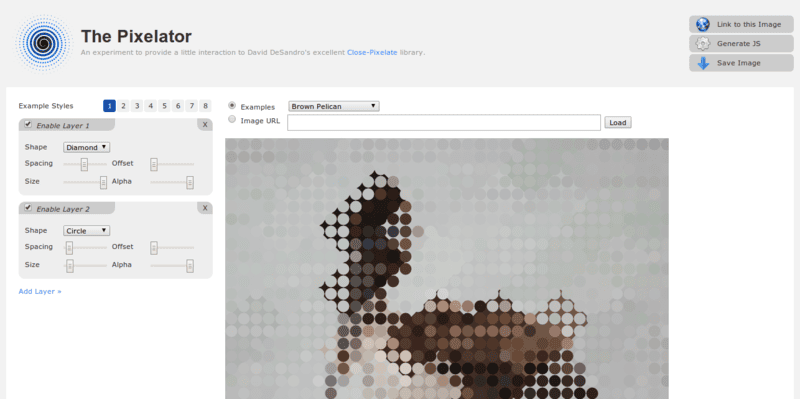The image size is (800, 399).
Task: Uncheck Enable Layer 1 checkbox
Action: coord(28,124)
